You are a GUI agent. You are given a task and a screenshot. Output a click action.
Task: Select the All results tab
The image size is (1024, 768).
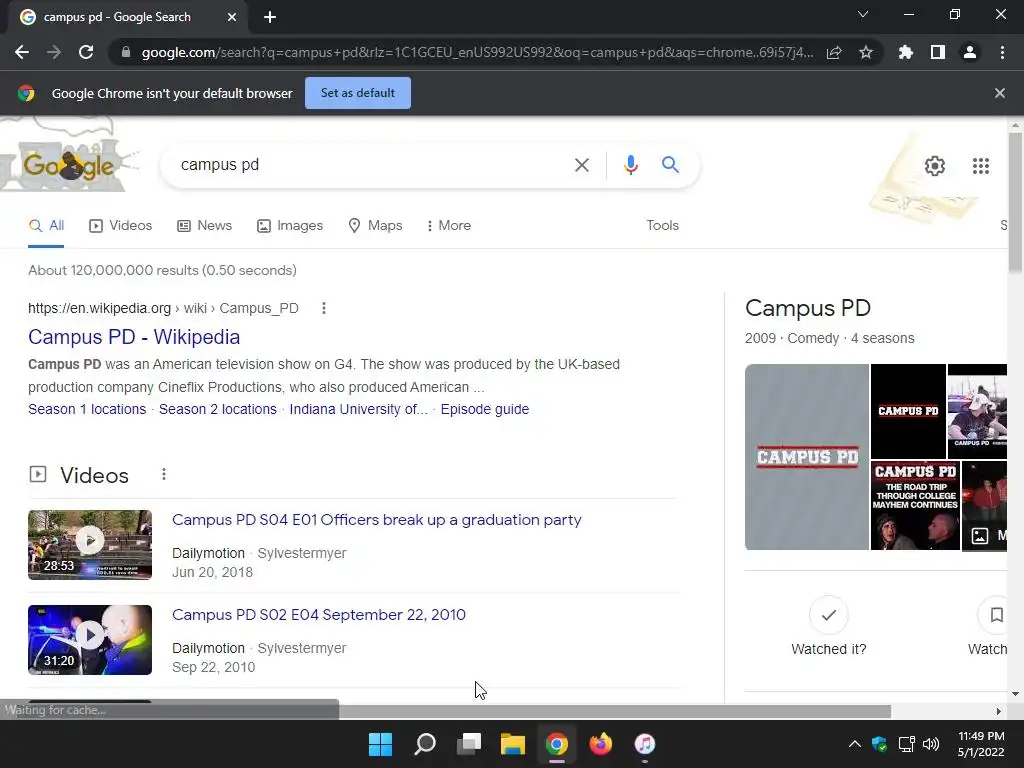(x=46, y=225)
